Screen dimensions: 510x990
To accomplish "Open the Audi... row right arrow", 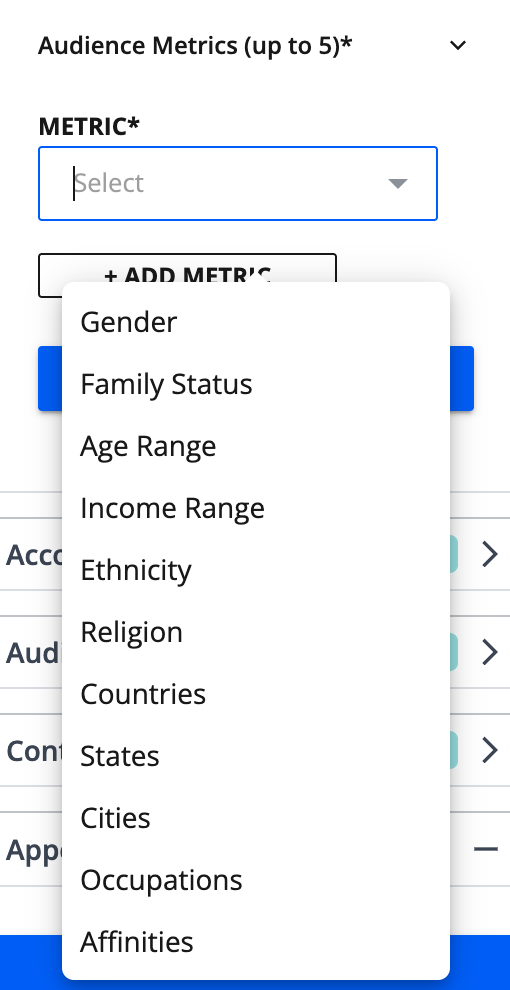I will point(490,652).
